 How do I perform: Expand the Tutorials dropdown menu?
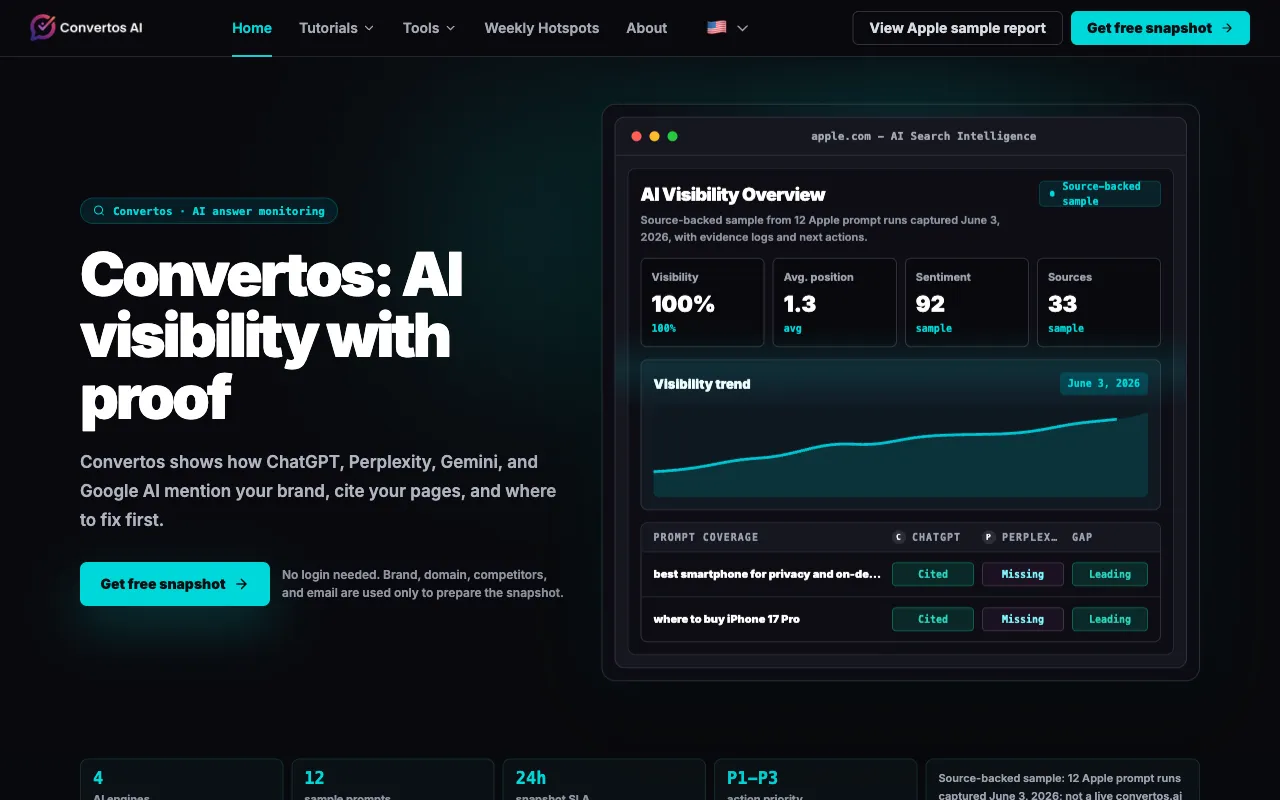click(x=337, y=28)
